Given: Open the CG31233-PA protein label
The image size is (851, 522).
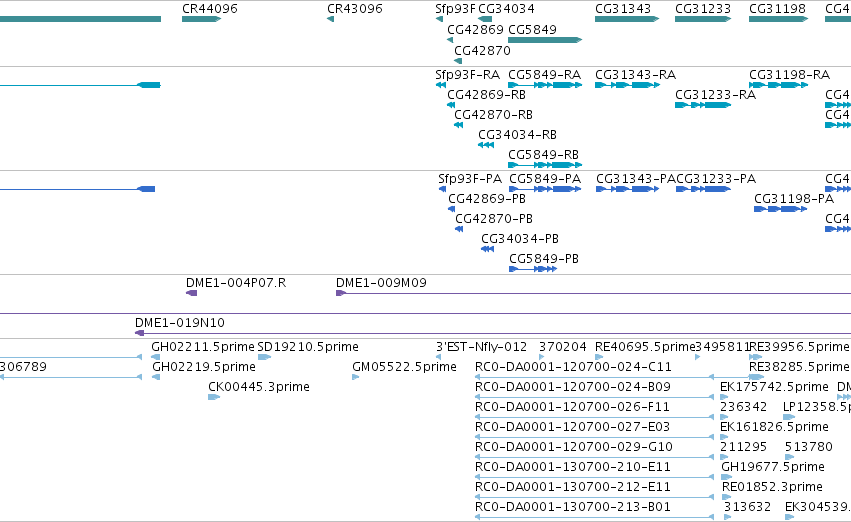Looking at the screenshot, I should [716, 179].
